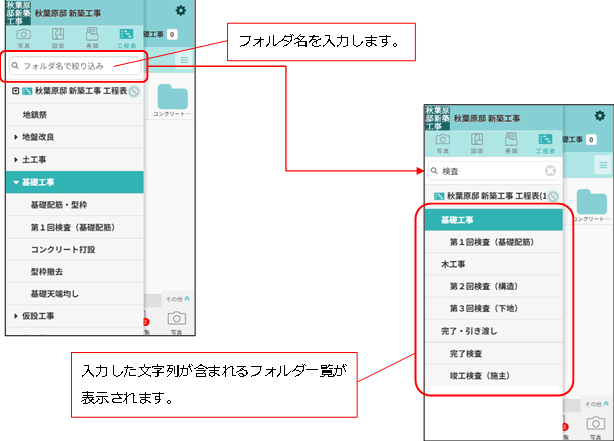614x441 pixels.
Task: Click the フォルダ名で絞り込み search field
Action: (x=75, y=66)
